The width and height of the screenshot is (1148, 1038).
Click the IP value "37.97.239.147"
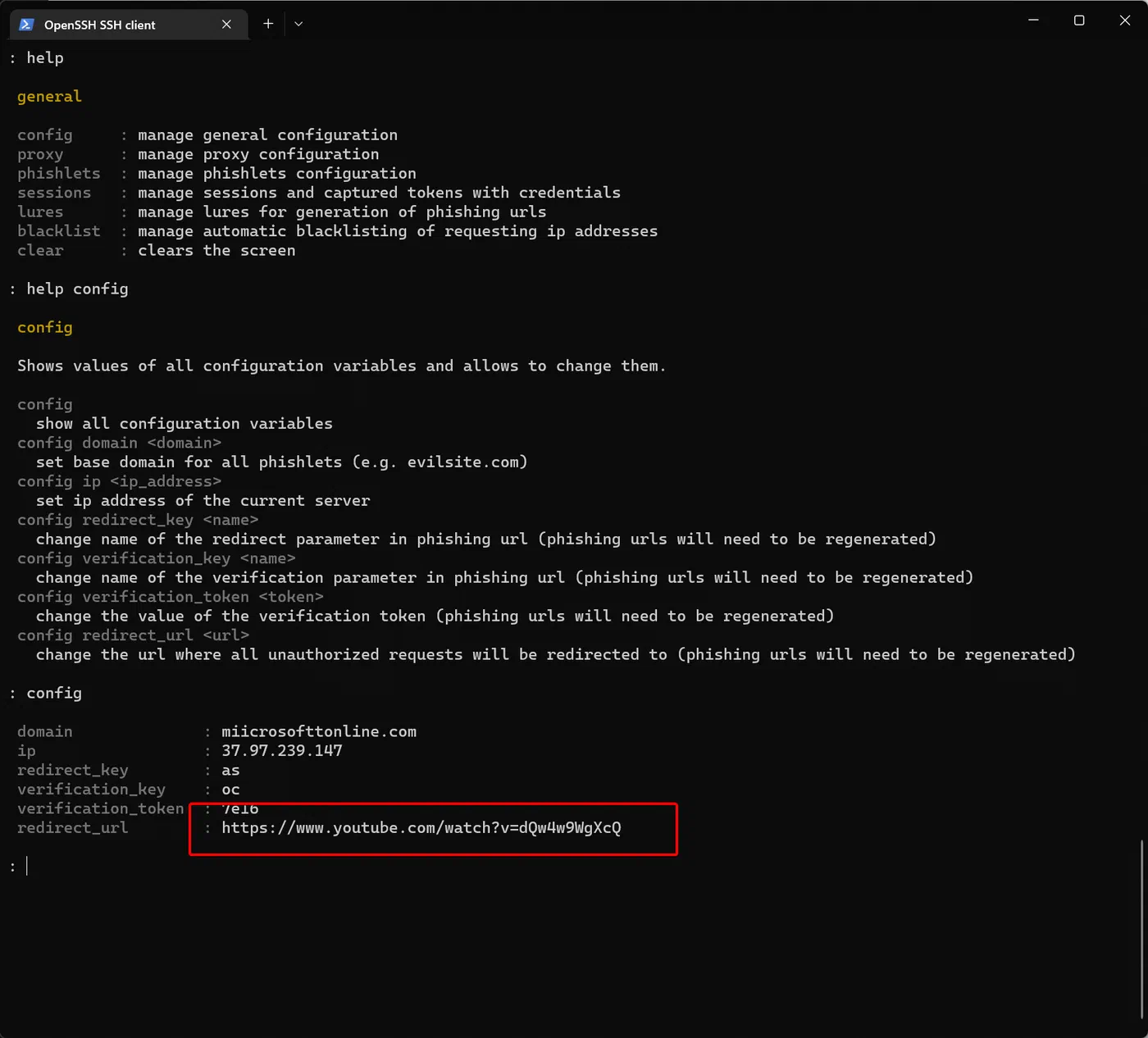click(282, 751)
